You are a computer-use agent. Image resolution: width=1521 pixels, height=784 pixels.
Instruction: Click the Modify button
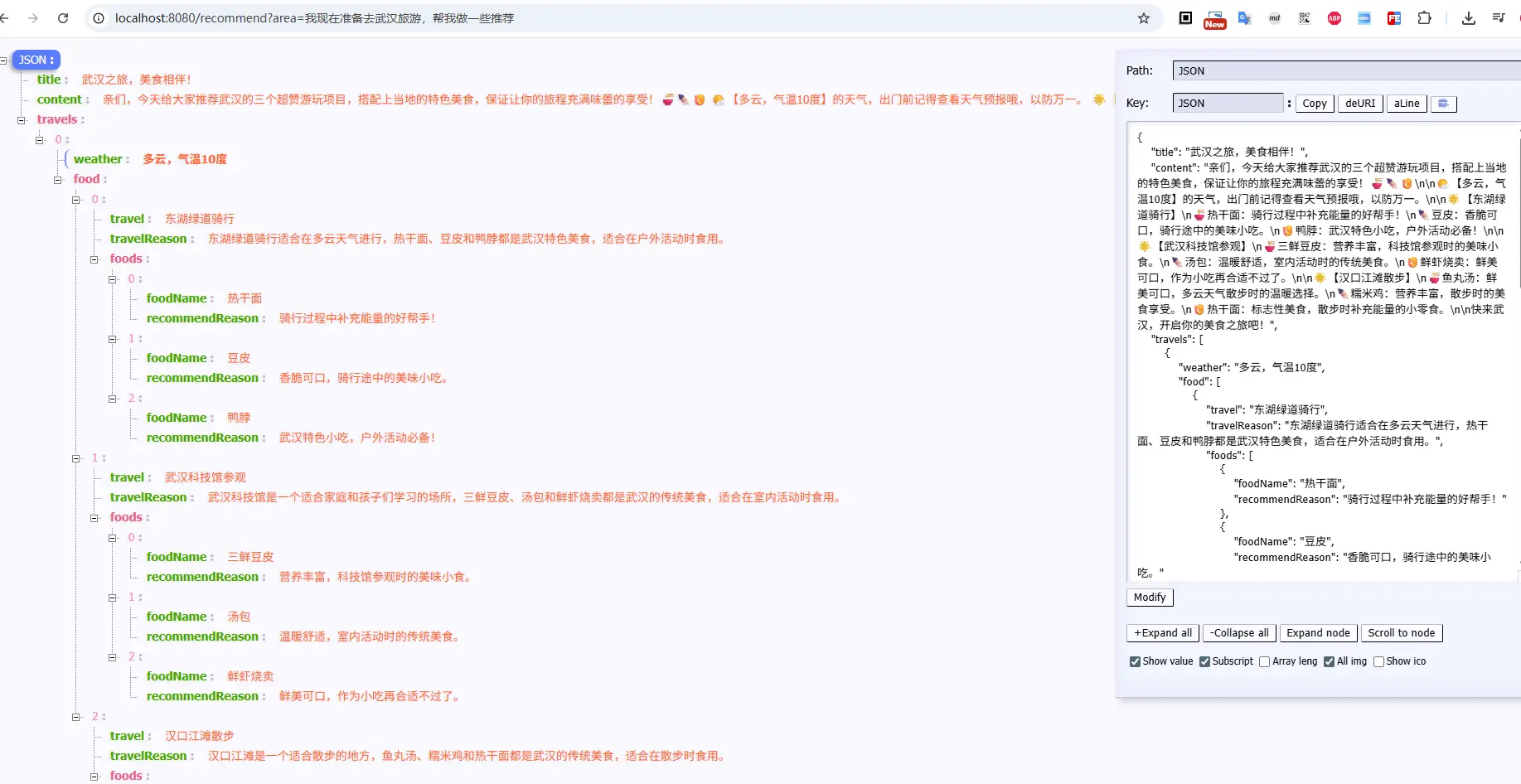click(1149, 598)
